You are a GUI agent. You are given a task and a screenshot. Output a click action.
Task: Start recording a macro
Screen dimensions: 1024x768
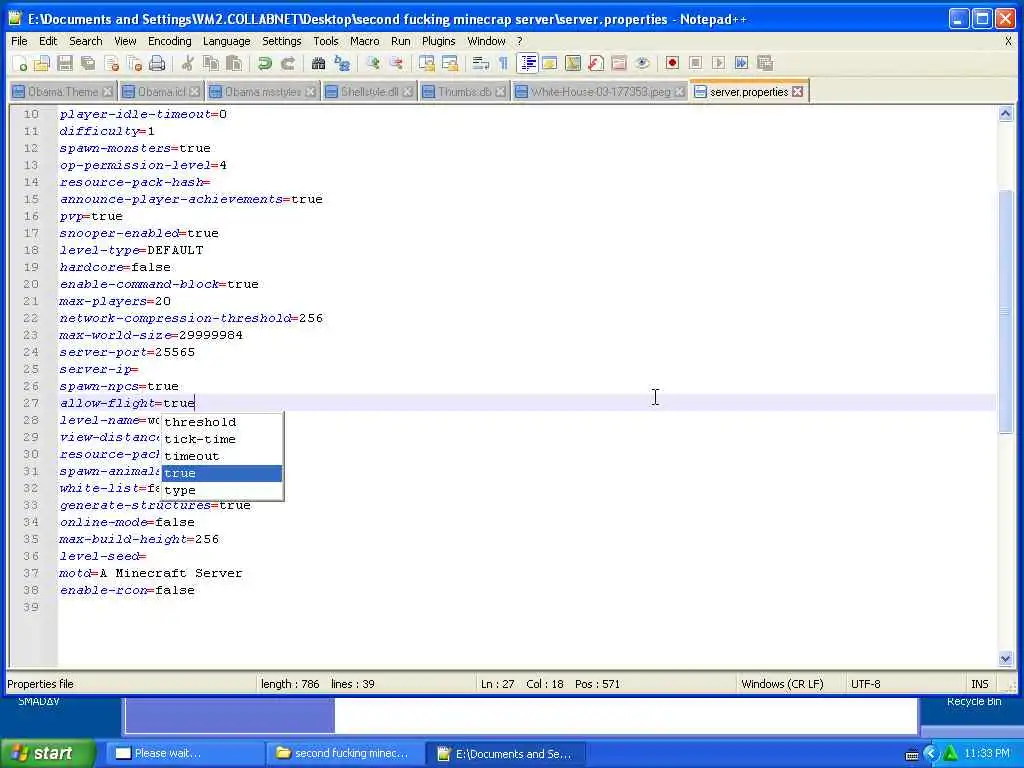(672, 63)
